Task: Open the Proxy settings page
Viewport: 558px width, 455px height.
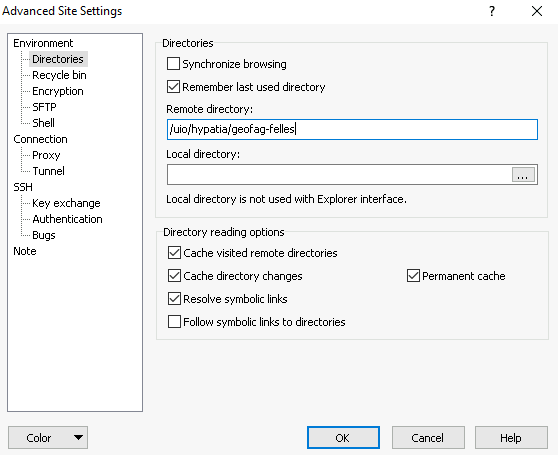Action: click(46, 155)
